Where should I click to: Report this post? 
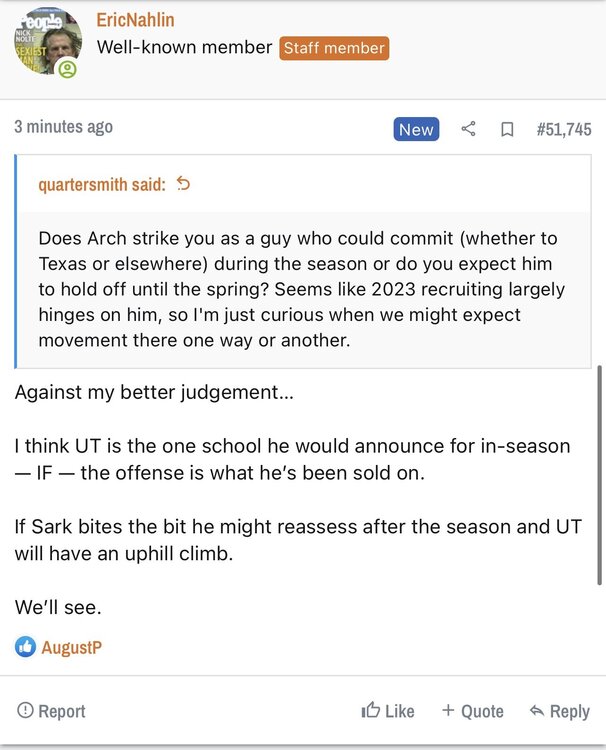pyautogui.click(x=52, y=711)
